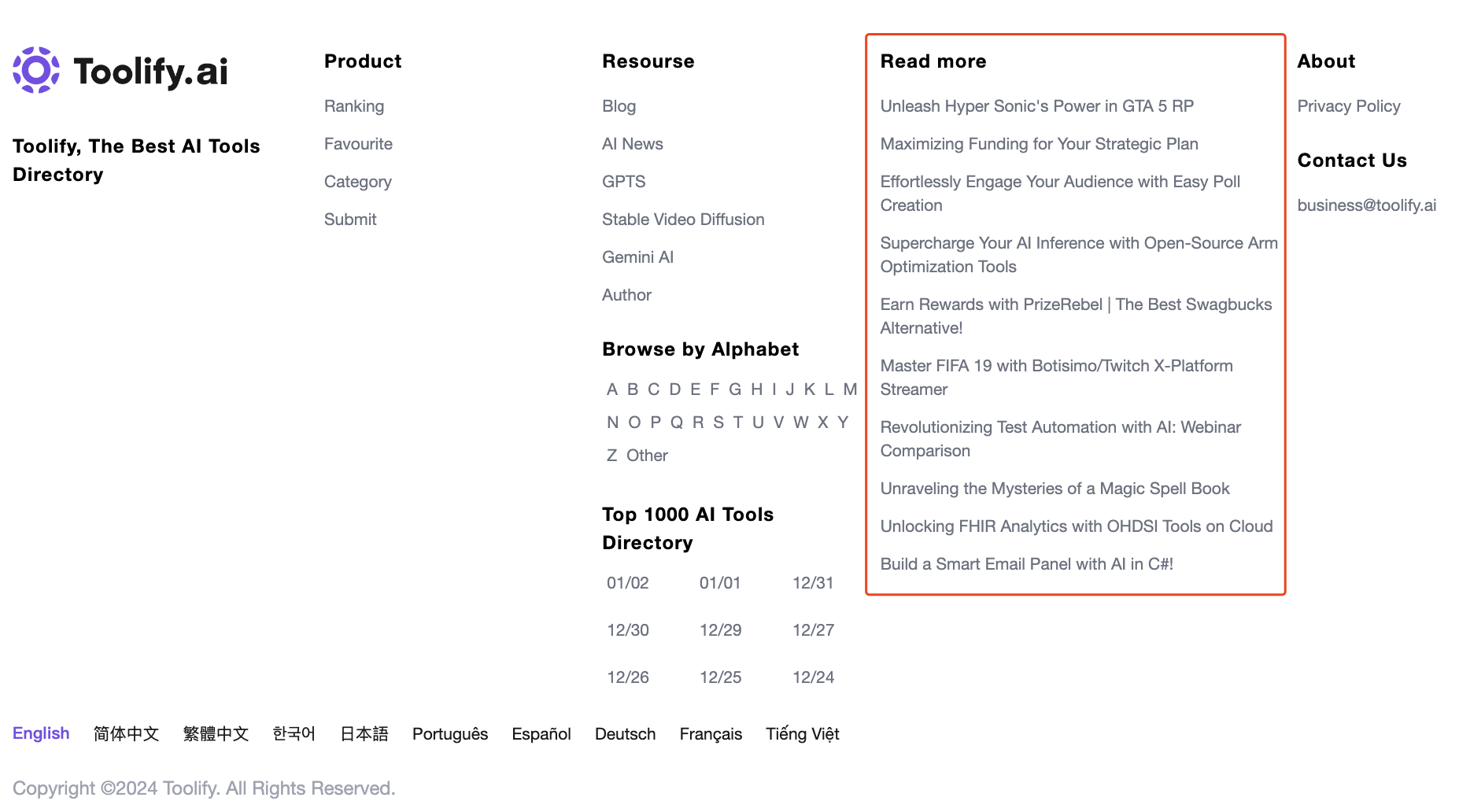The height and width of the screenshot is (812, 1459).
Task: Open the Ranking link under Product
Action: (354, 106)
